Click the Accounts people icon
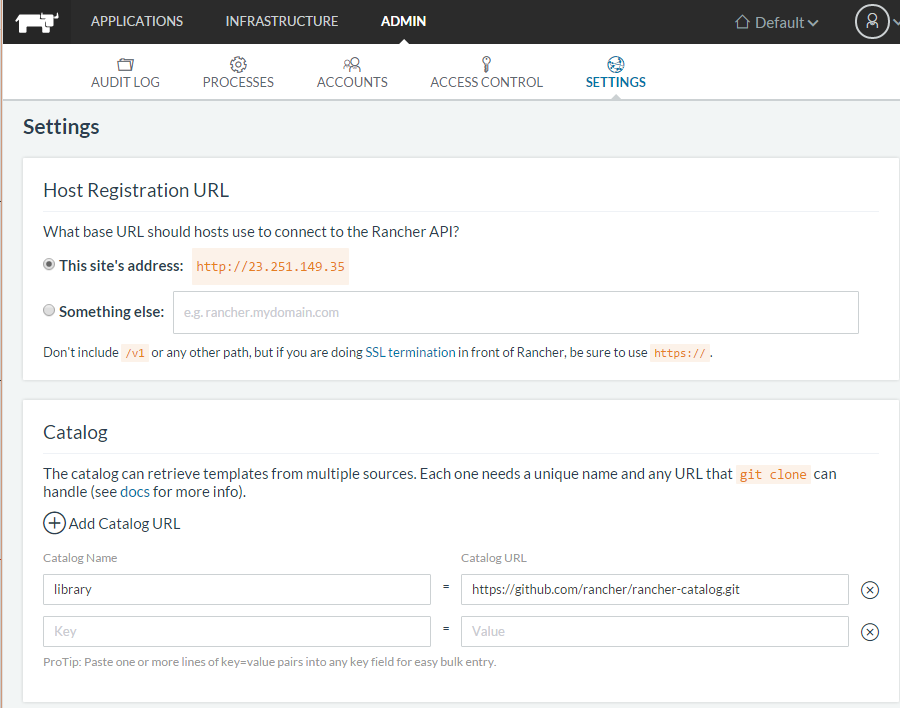 pyautogui.click(x=352, y=64)
